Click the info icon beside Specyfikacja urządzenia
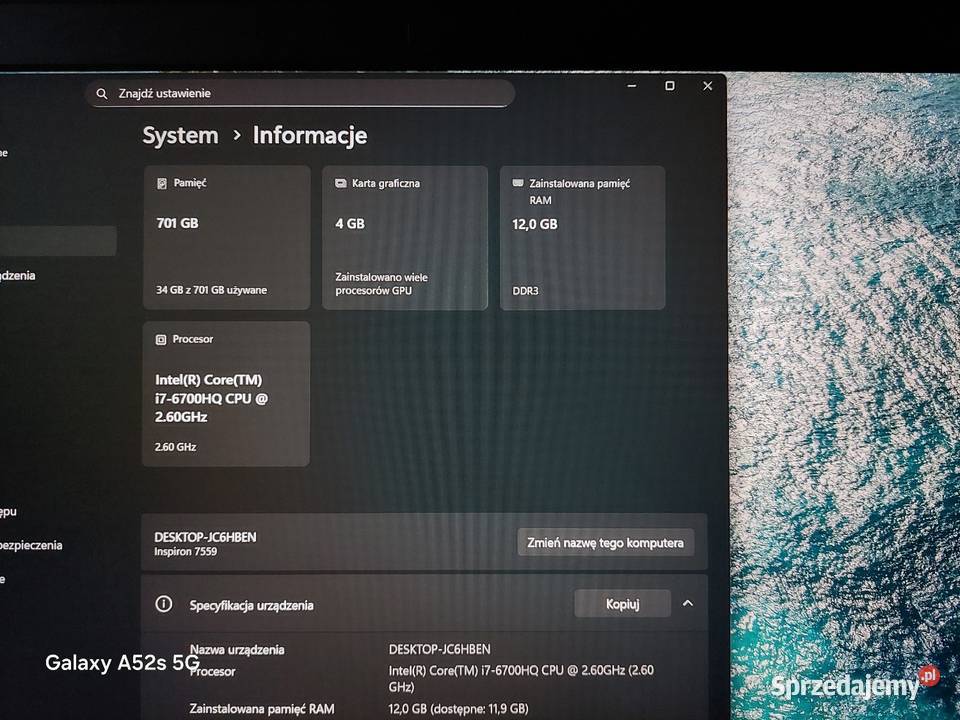The image size is (960, 720). tap(163, 604)
